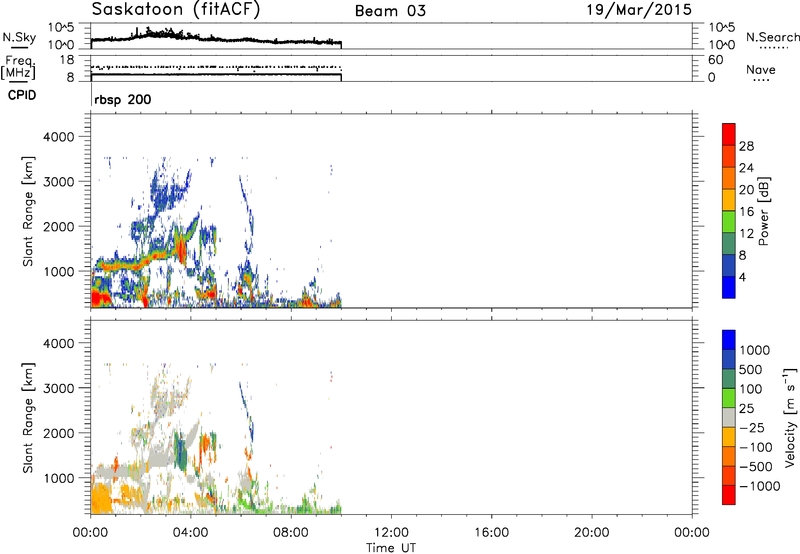The width and height of the screenshot is (800, 554).
Task: Click '2000' tick on the Velocity panel axis
Action: coord(59,433)
